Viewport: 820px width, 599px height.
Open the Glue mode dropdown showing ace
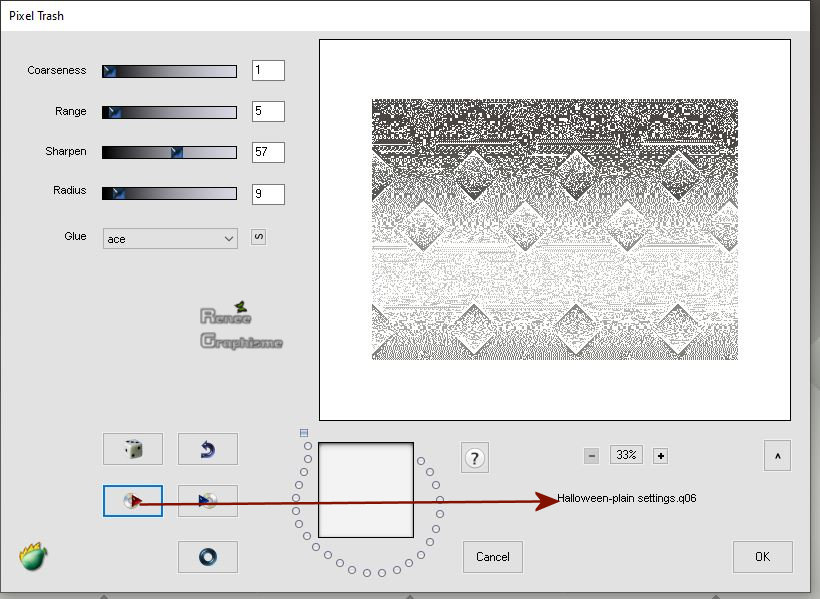[x=170, y=239]
